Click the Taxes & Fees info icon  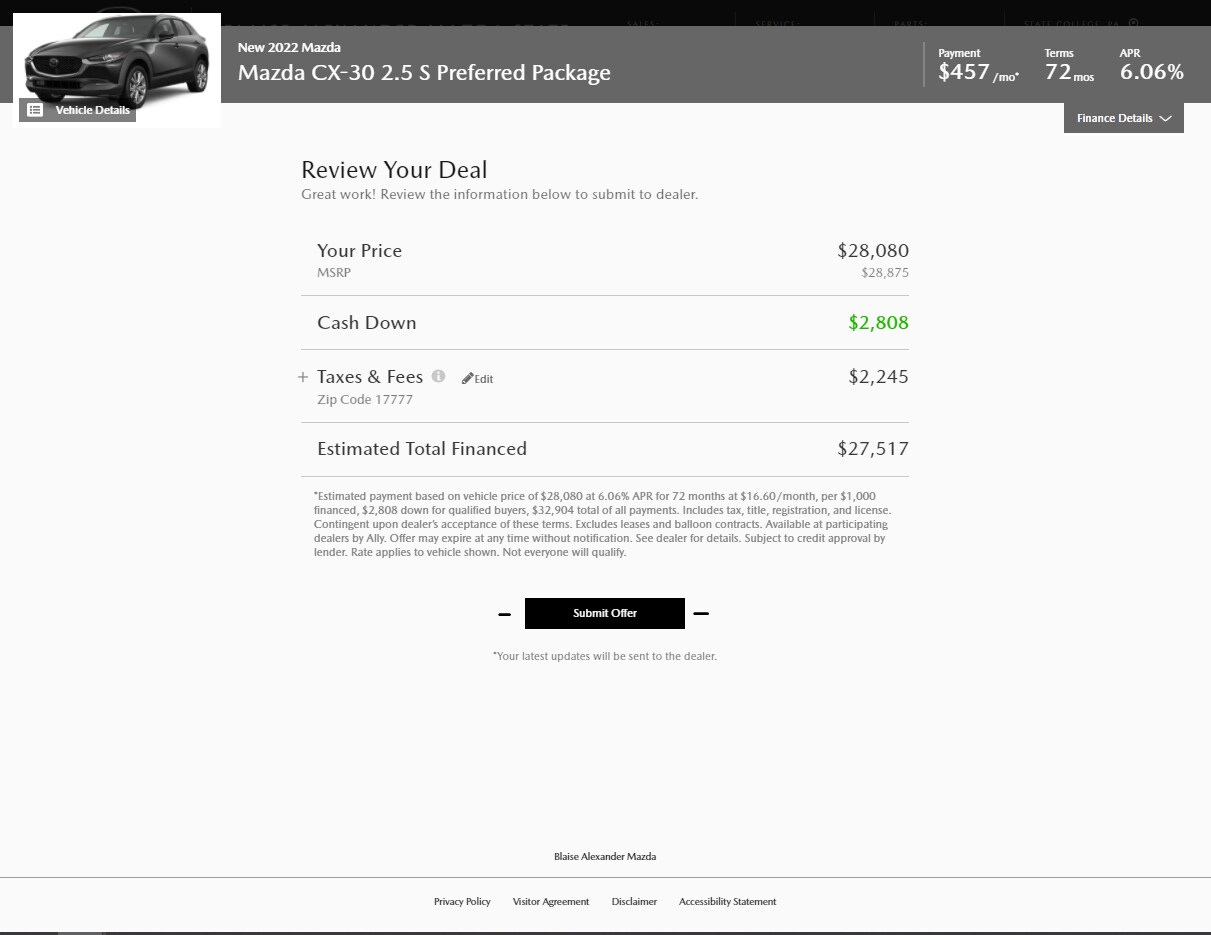point(438,376)
